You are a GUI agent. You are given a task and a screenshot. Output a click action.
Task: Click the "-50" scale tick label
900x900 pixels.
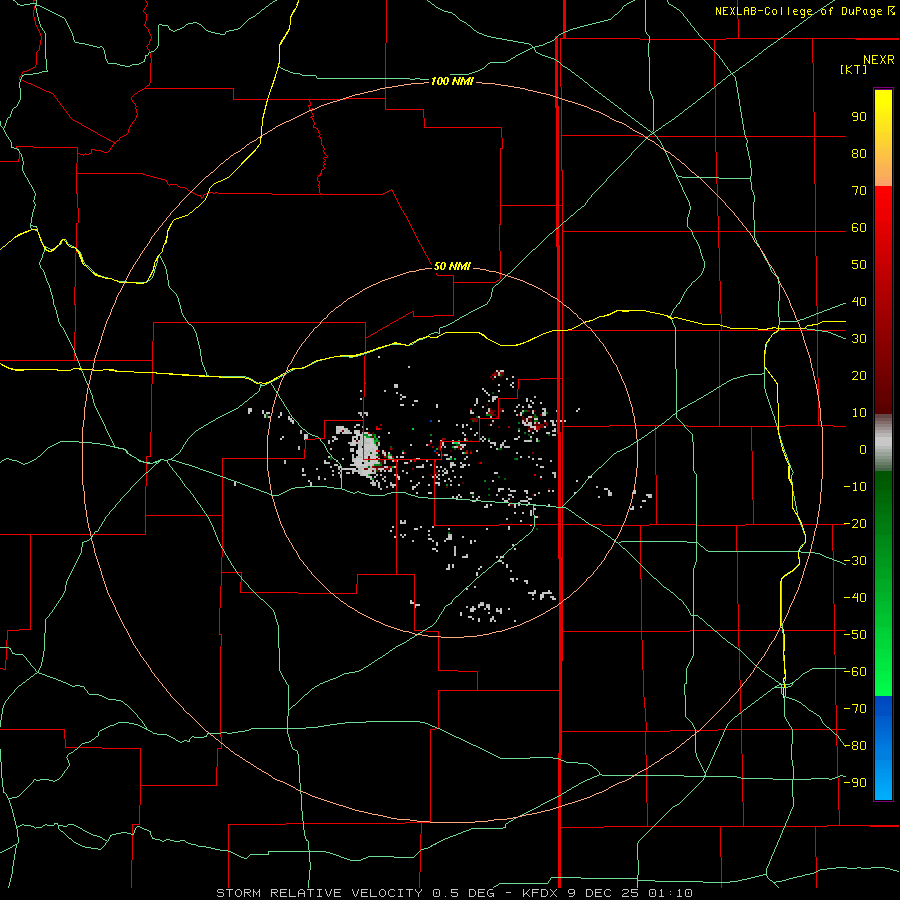855,635
